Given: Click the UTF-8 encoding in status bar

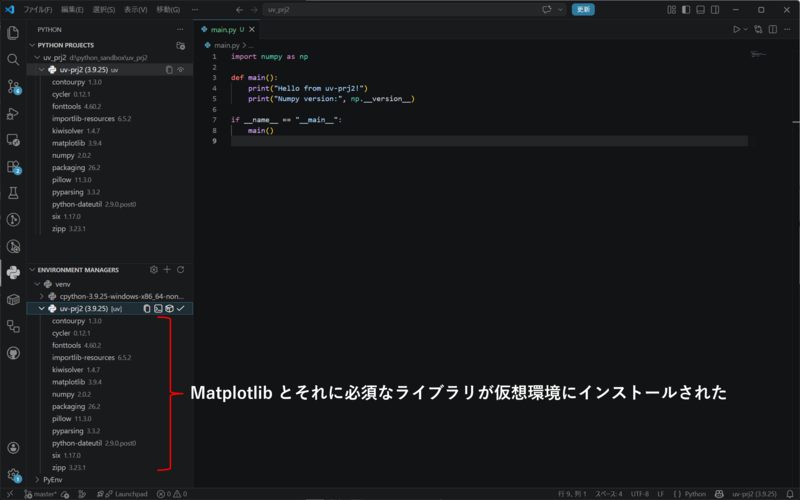Looking at the screenshot, I should pyautogui.click(x=640, y=494).
